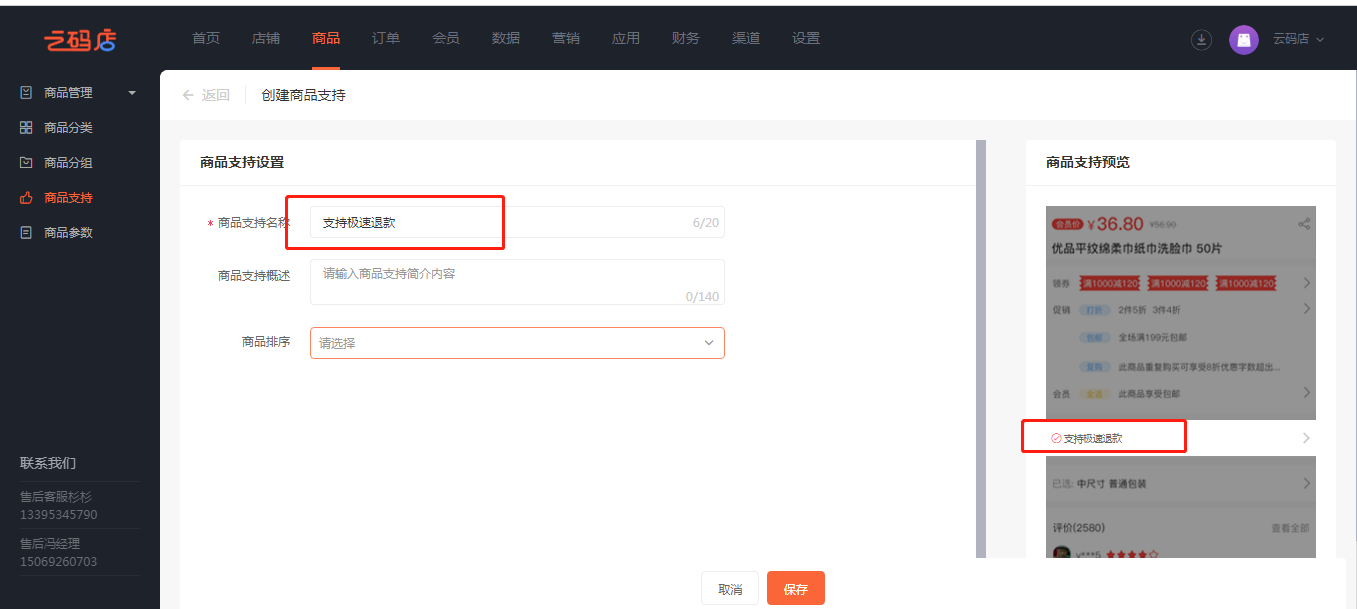Click the 打折 promotion tag in preview
This screenshot has height=609, width=1357.
point(1095,310)
